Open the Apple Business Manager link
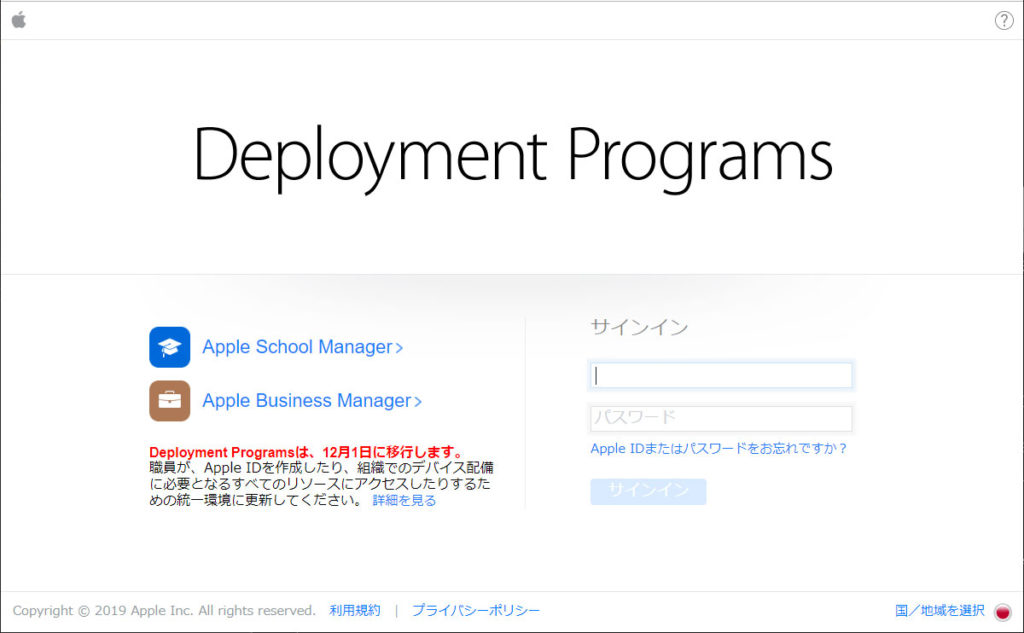This screenshot has height=633, width=1024. [306, 401]
